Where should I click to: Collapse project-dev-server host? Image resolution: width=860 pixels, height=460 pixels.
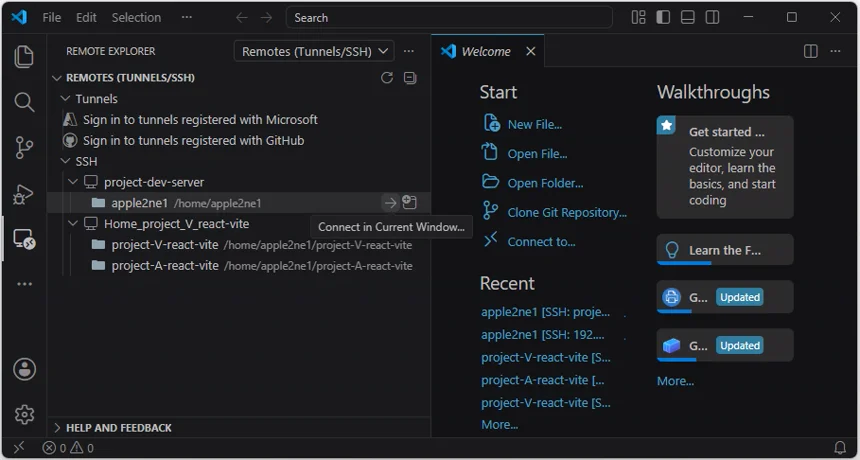(x=73, y=182)
